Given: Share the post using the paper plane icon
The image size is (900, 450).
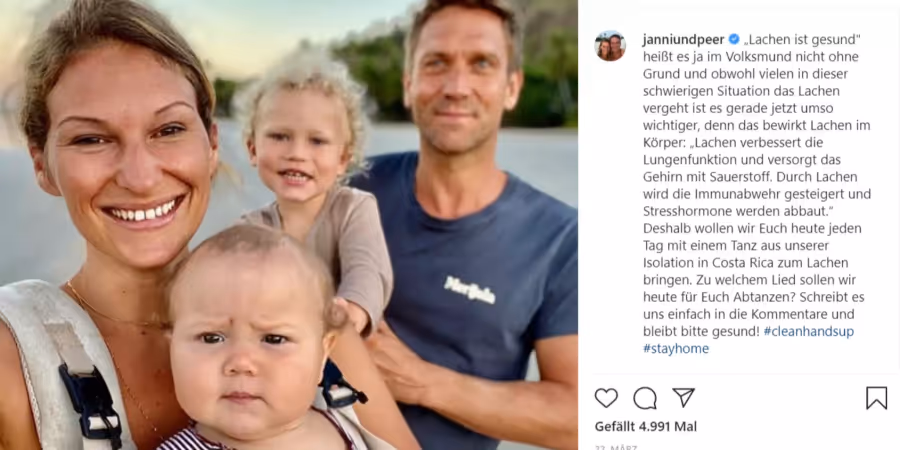Looking at the screenshot, I should point(684,398).
